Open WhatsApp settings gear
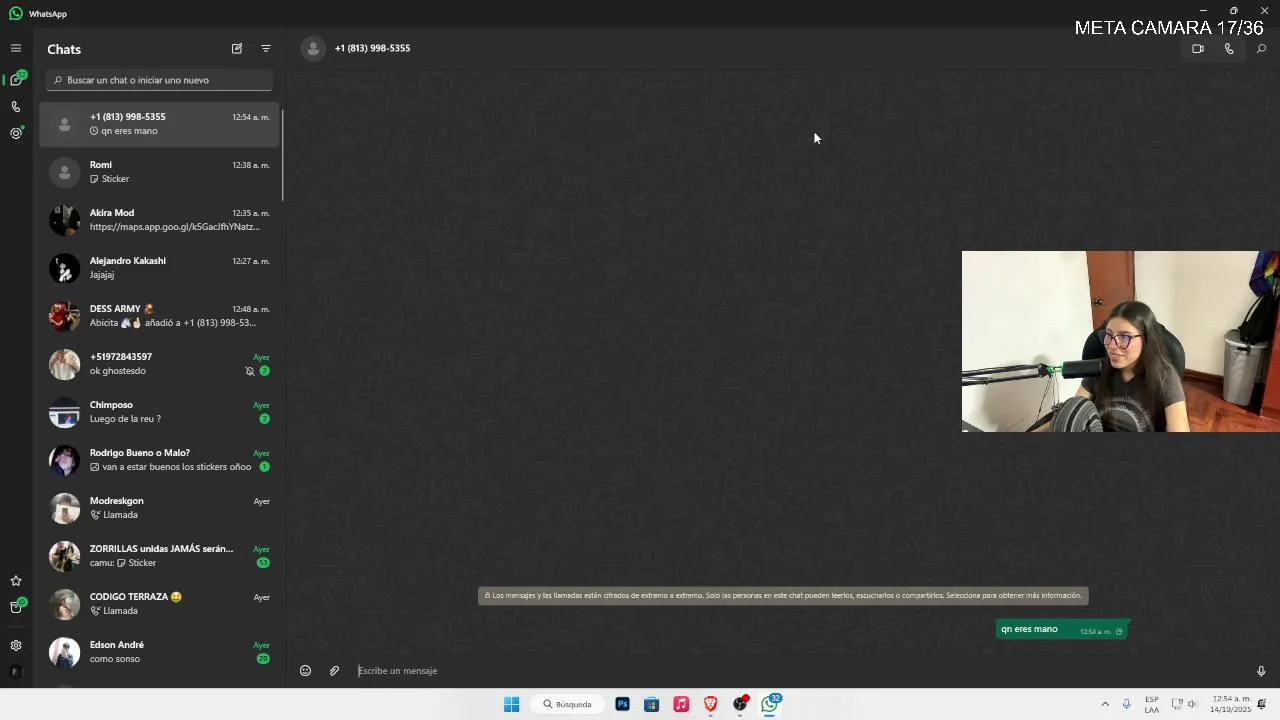 click(16, 646)
